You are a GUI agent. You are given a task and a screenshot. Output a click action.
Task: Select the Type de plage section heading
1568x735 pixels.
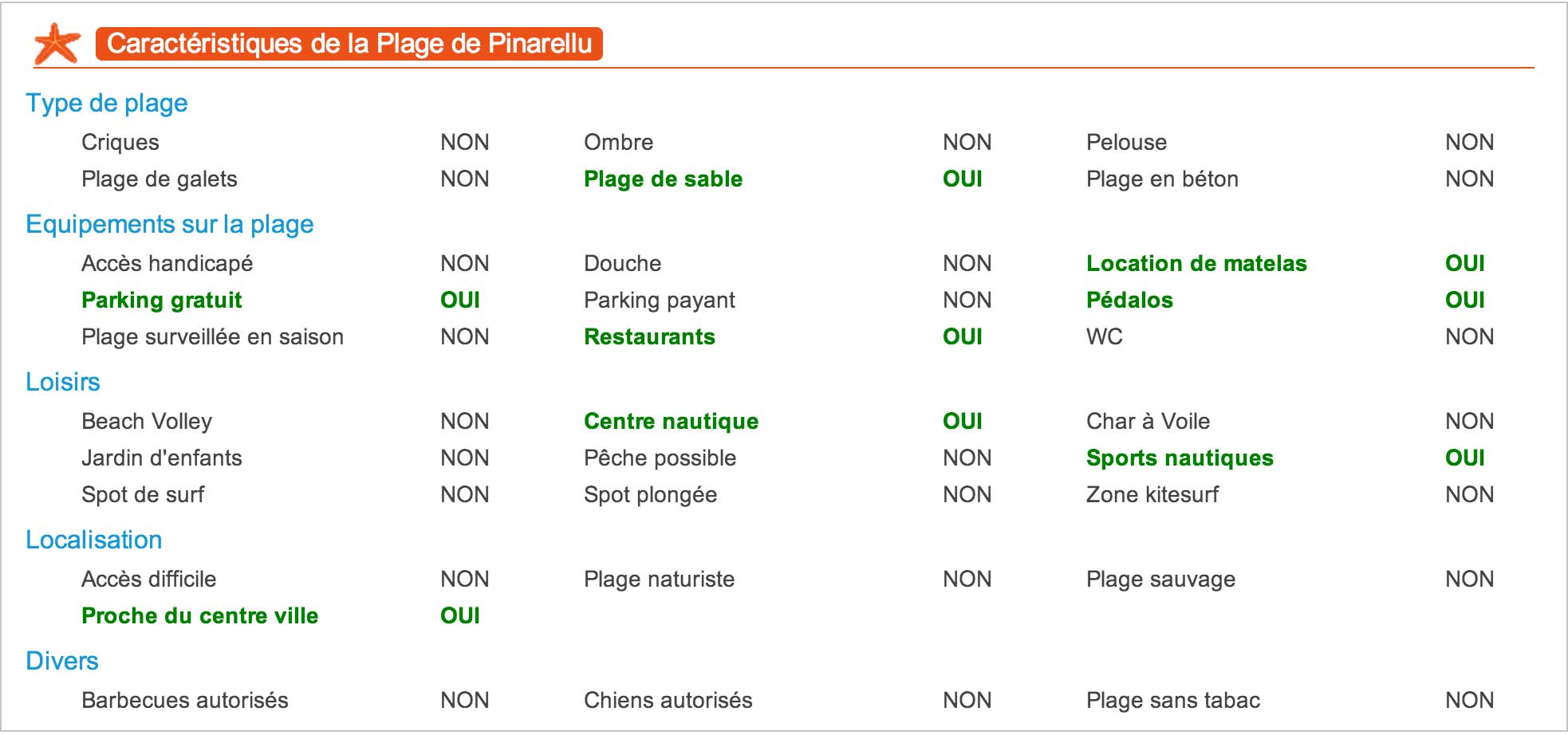(x=107, y=103)
